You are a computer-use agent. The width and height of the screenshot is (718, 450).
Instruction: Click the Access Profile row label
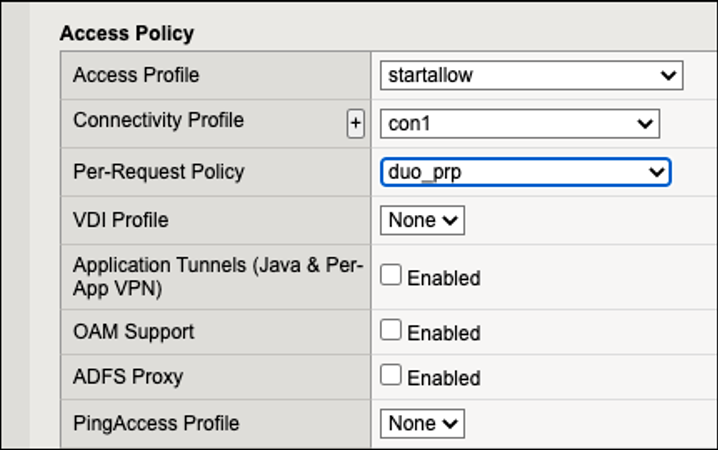click(136, 75)
